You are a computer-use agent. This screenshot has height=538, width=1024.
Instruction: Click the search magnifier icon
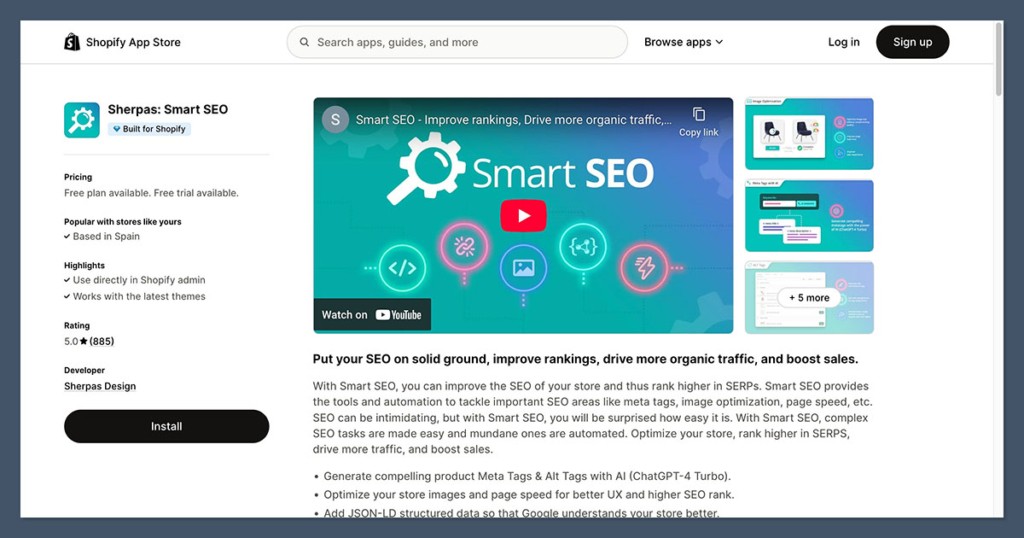pos(304,42)
